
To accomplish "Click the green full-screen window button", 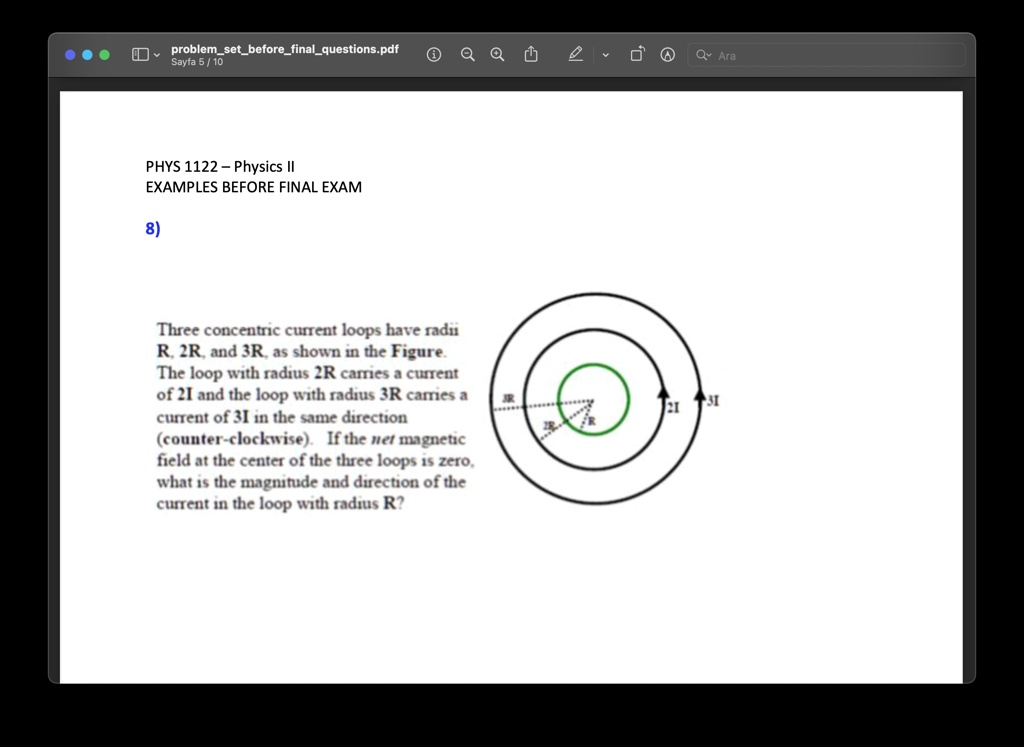I will pyautogui.click(x=104, y=55).
